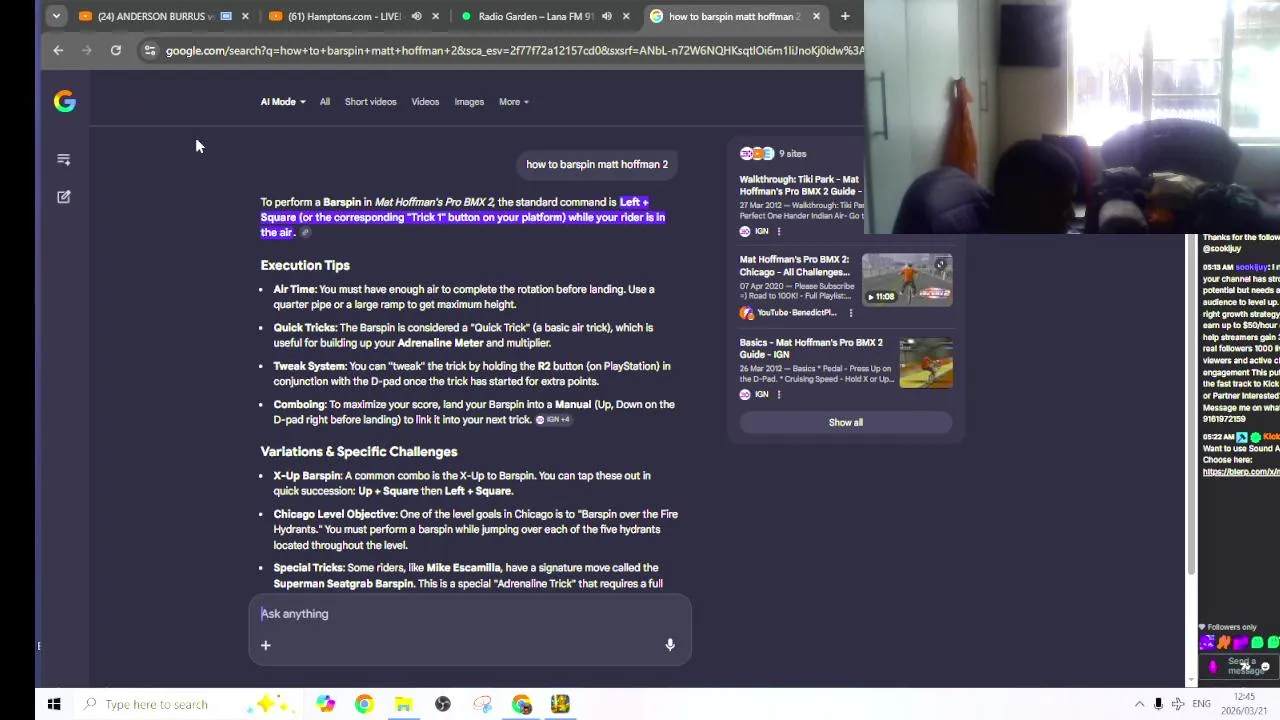Click the 9 sites source summary
The width and height of the screenshot is (1280, 720).
pos(773,153)
